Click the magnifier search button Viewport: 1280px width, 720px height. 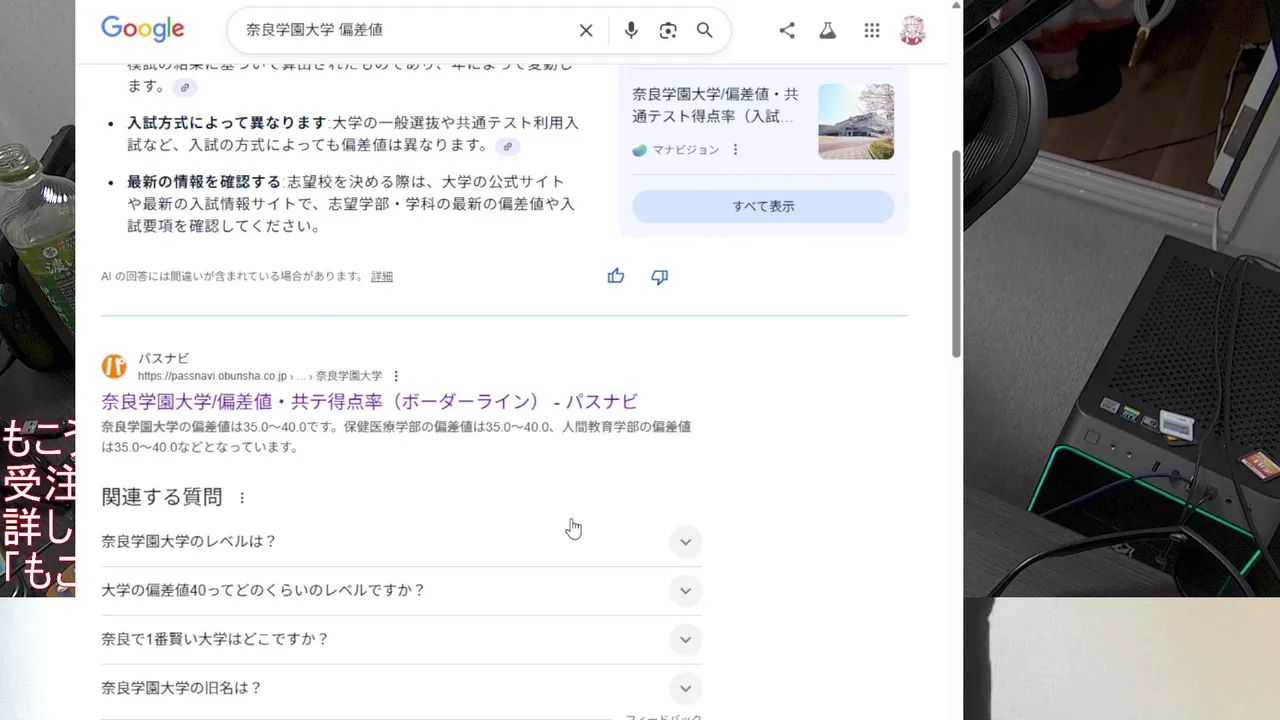coord(705,30)
